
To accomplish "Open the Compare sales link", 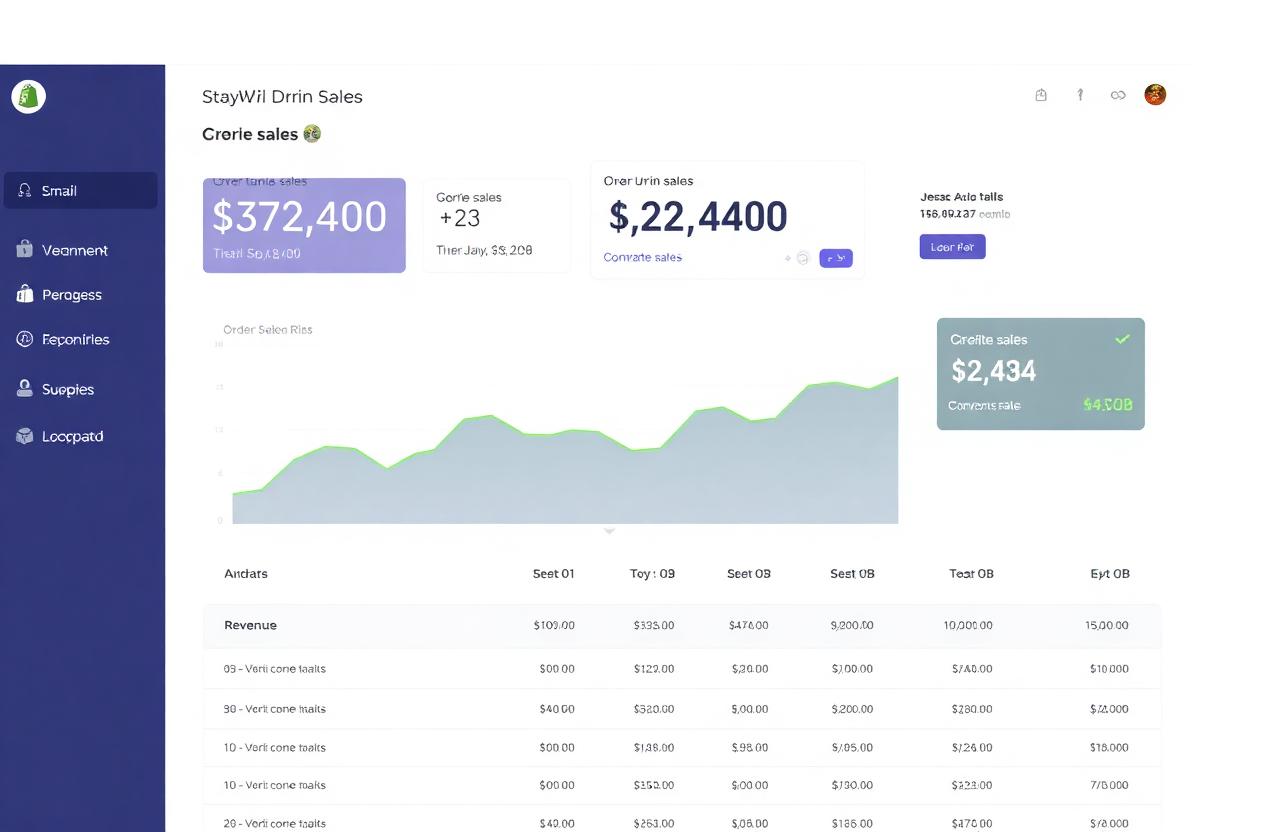I will click(641, 257).
